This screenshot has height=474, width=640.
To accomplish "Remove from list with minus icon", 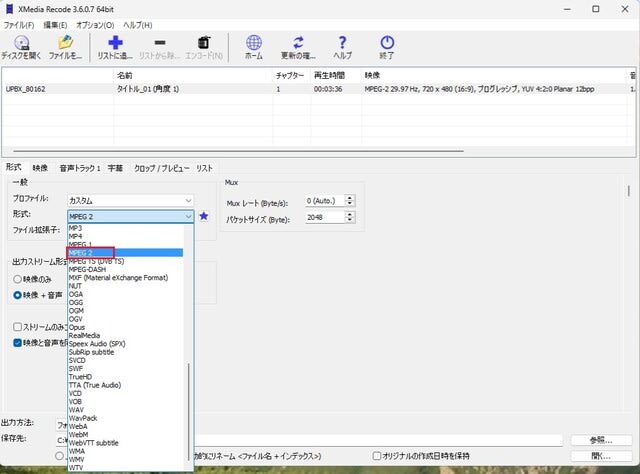I will (x=160, y=42).
